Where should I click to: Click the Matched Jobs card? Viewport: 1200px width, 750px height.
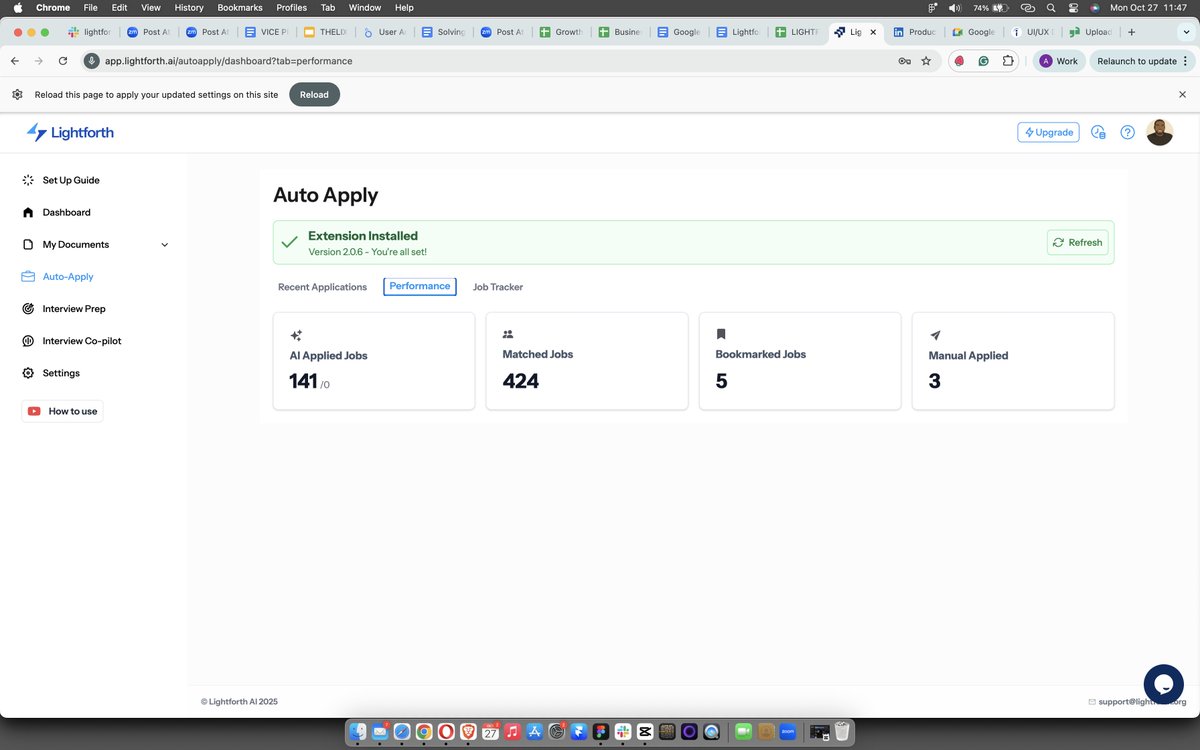[587, 361]
